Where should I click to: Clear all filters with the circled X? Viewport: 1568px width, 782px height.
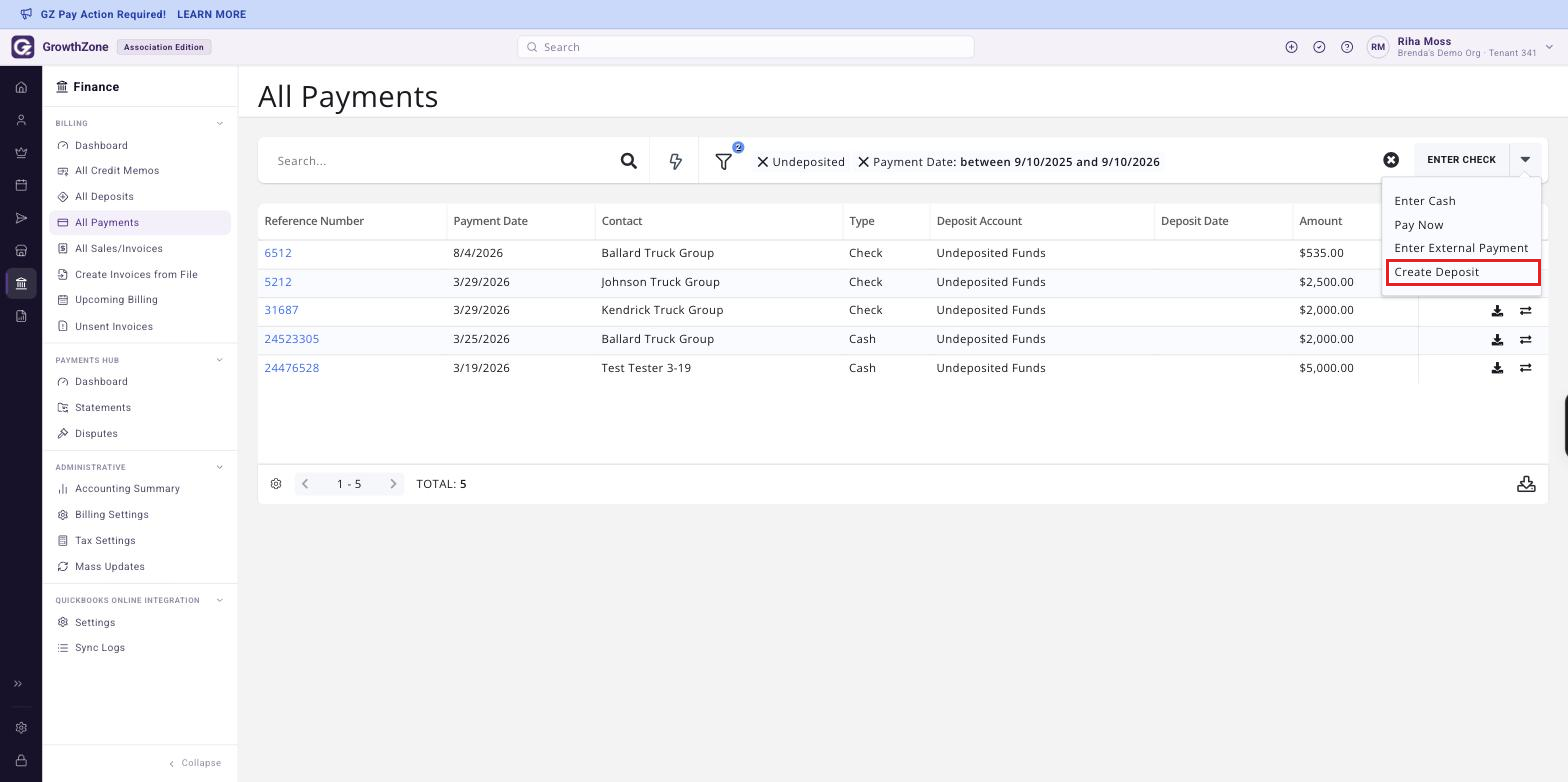(1391, 160)
